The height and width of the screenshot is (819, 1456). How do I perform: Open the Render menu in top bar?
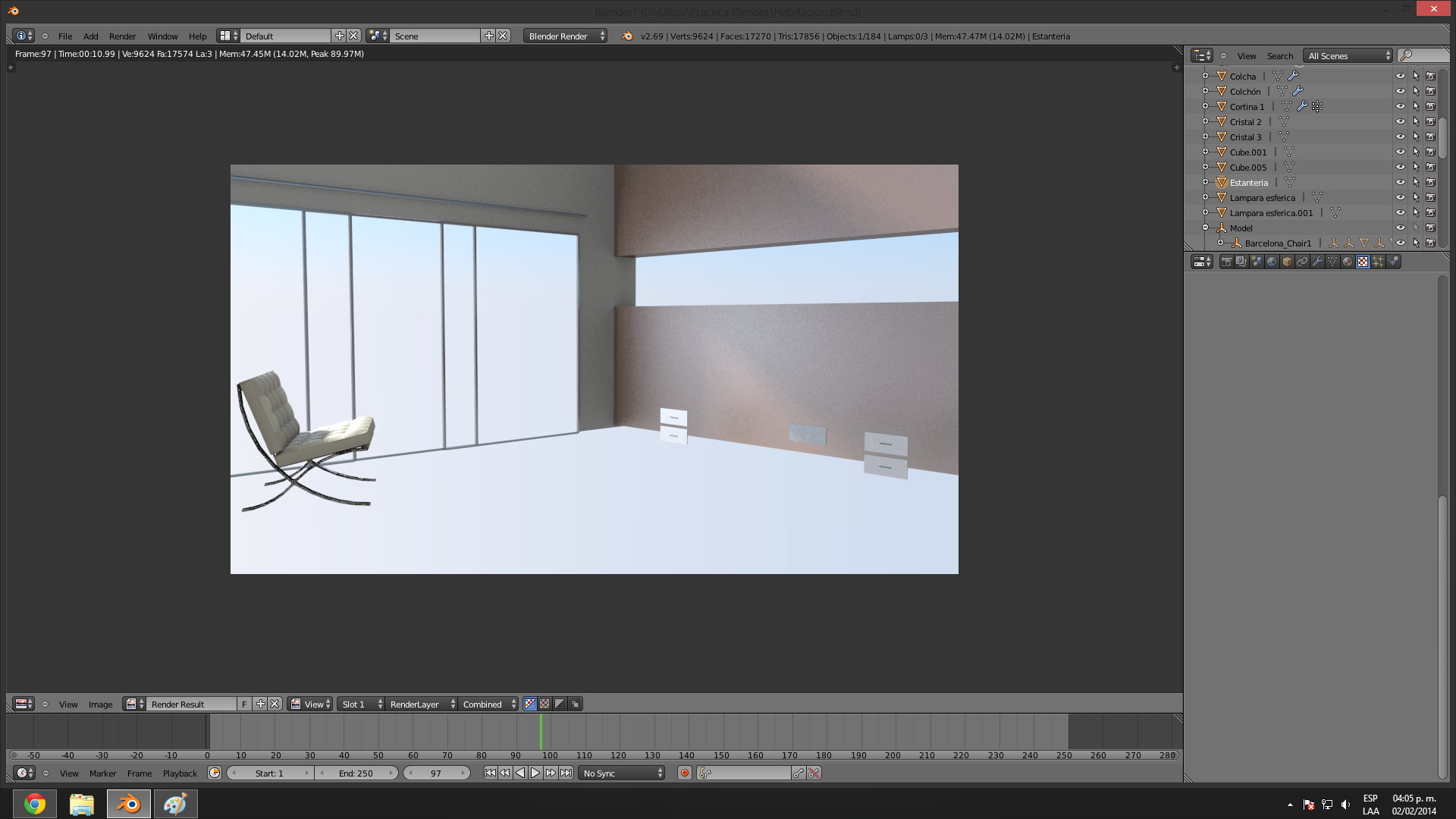122,36
